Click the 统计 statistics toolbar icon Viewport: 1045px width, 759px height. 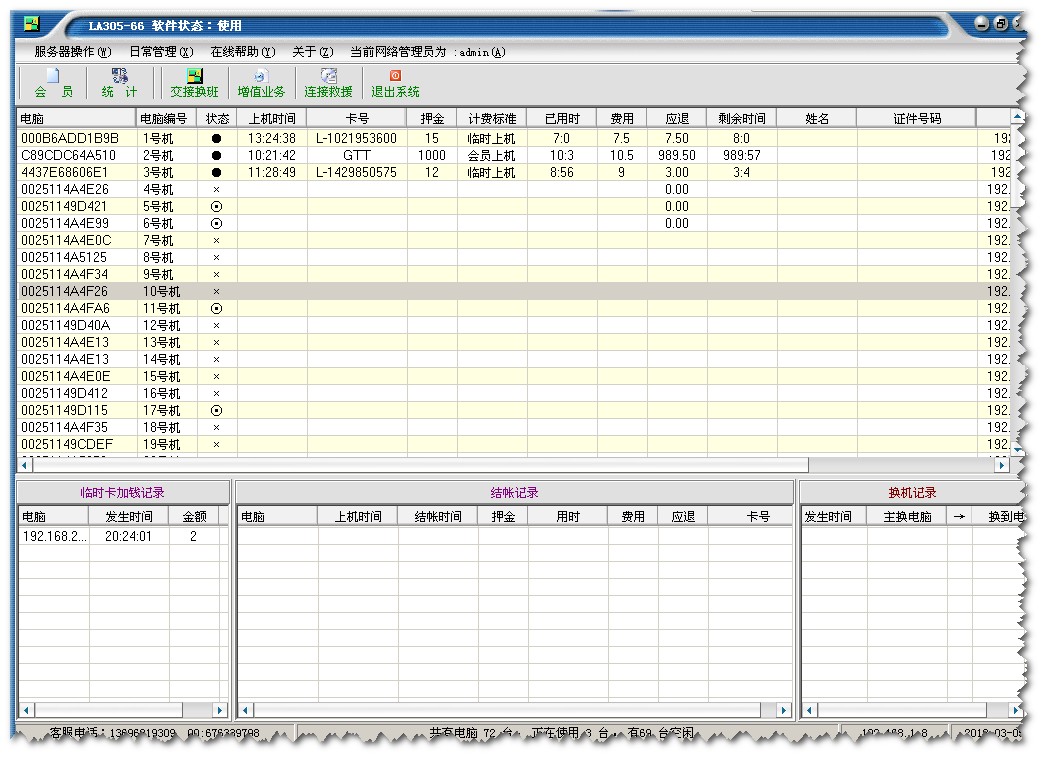click(x=119, y=83)
